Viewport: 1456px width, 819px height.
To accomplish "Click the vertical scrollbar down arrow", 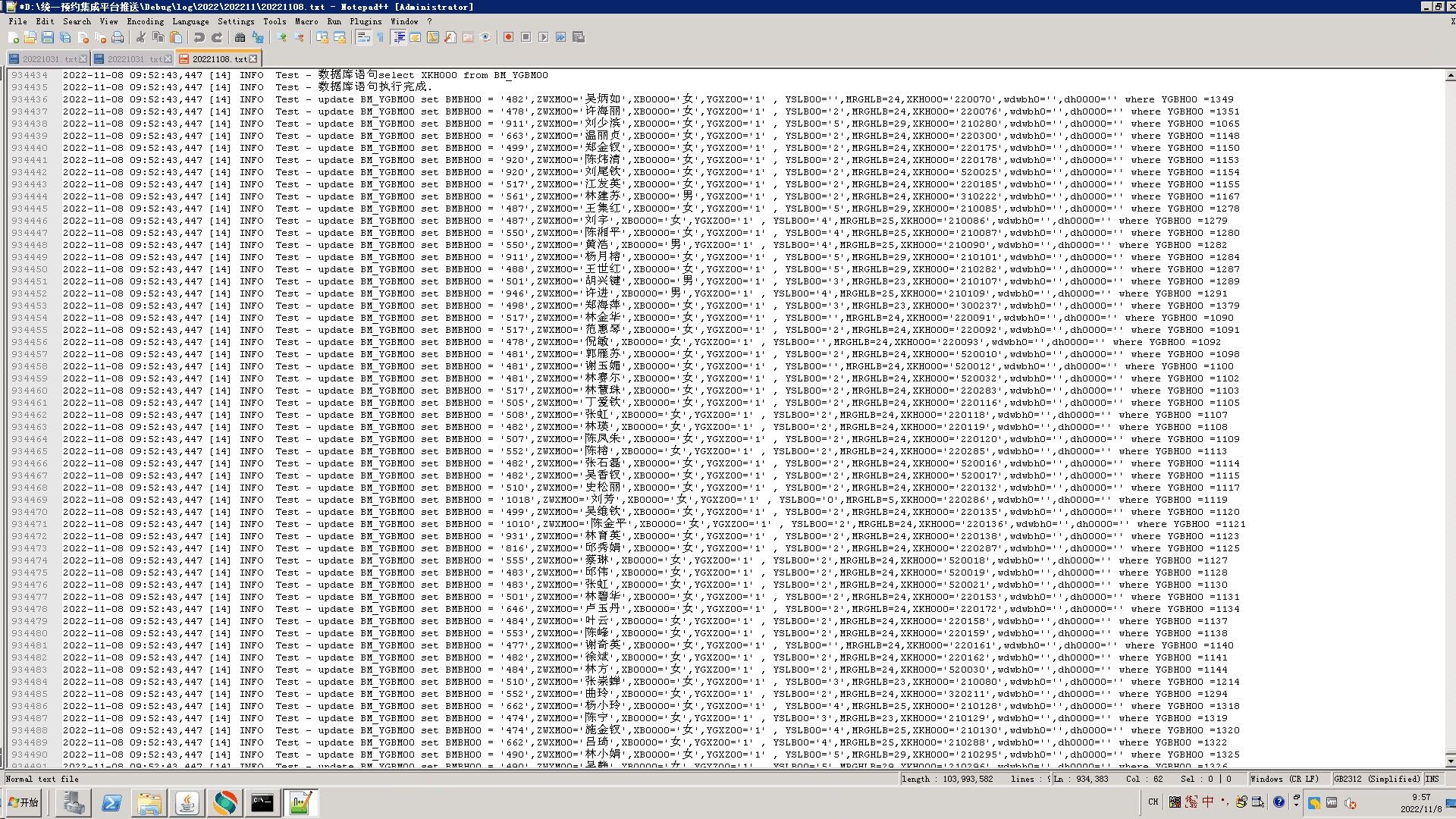I will click(x=1450, y=761).
